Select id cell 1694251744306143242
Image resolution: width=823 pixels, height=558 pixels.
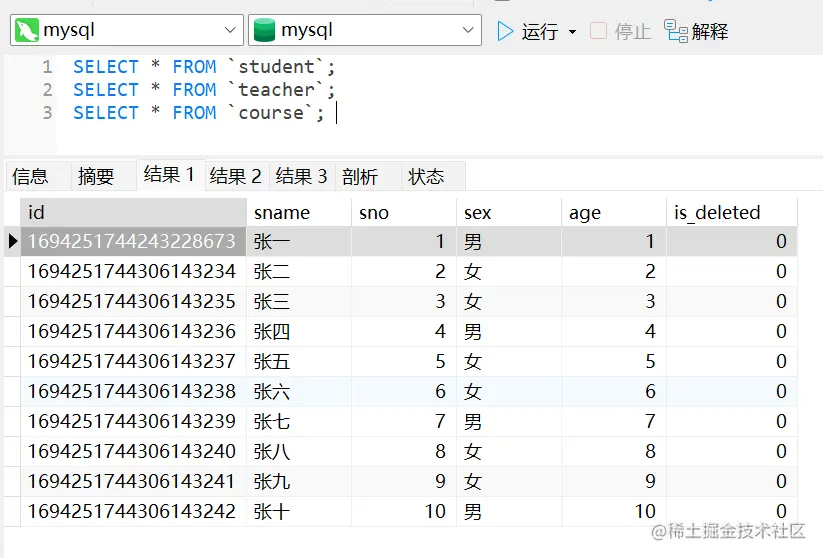click(x=133, y=511)
